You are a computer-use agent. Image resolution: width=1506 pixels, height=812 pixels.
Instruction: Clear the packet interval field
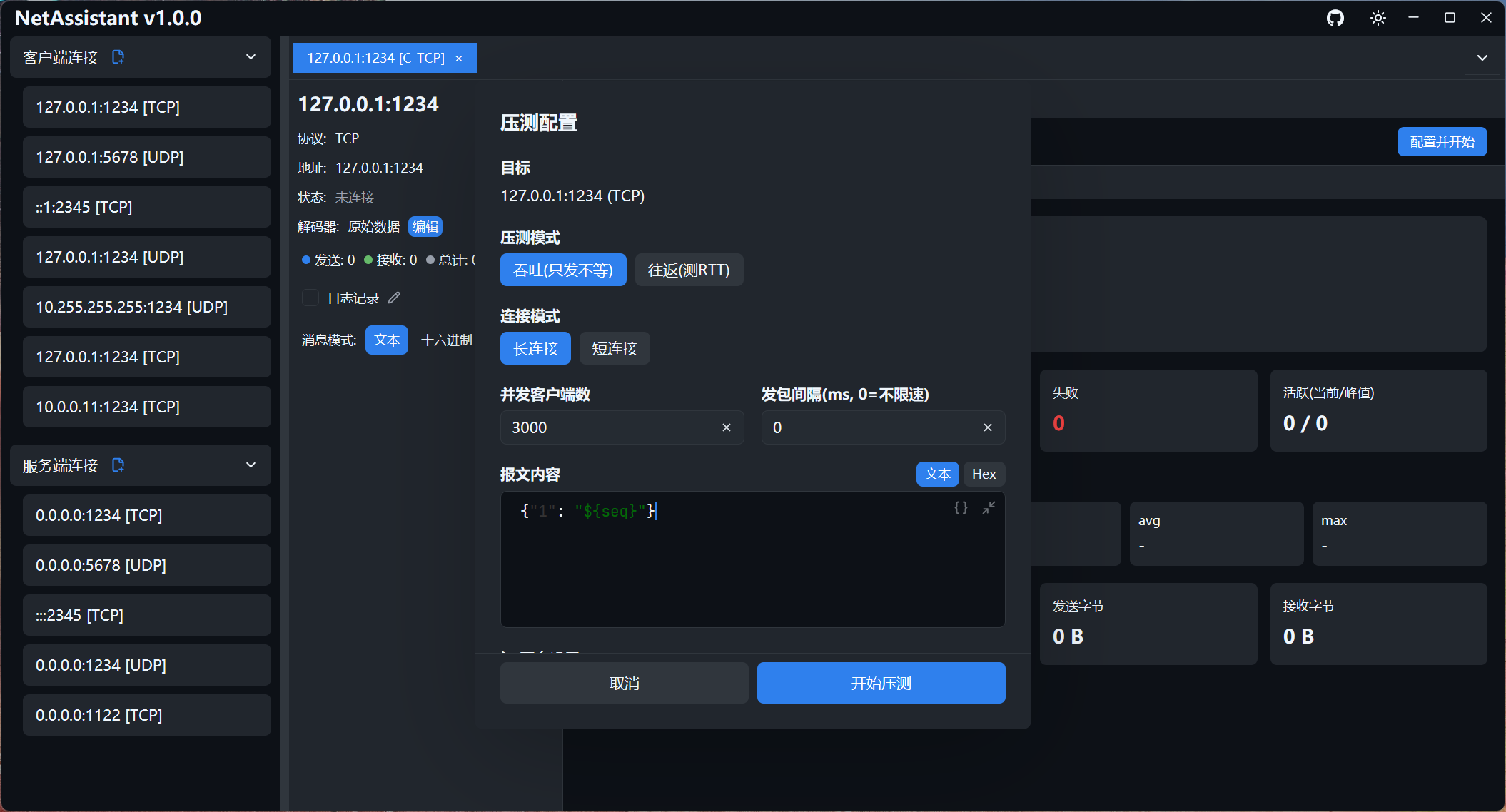pos(988,427)
